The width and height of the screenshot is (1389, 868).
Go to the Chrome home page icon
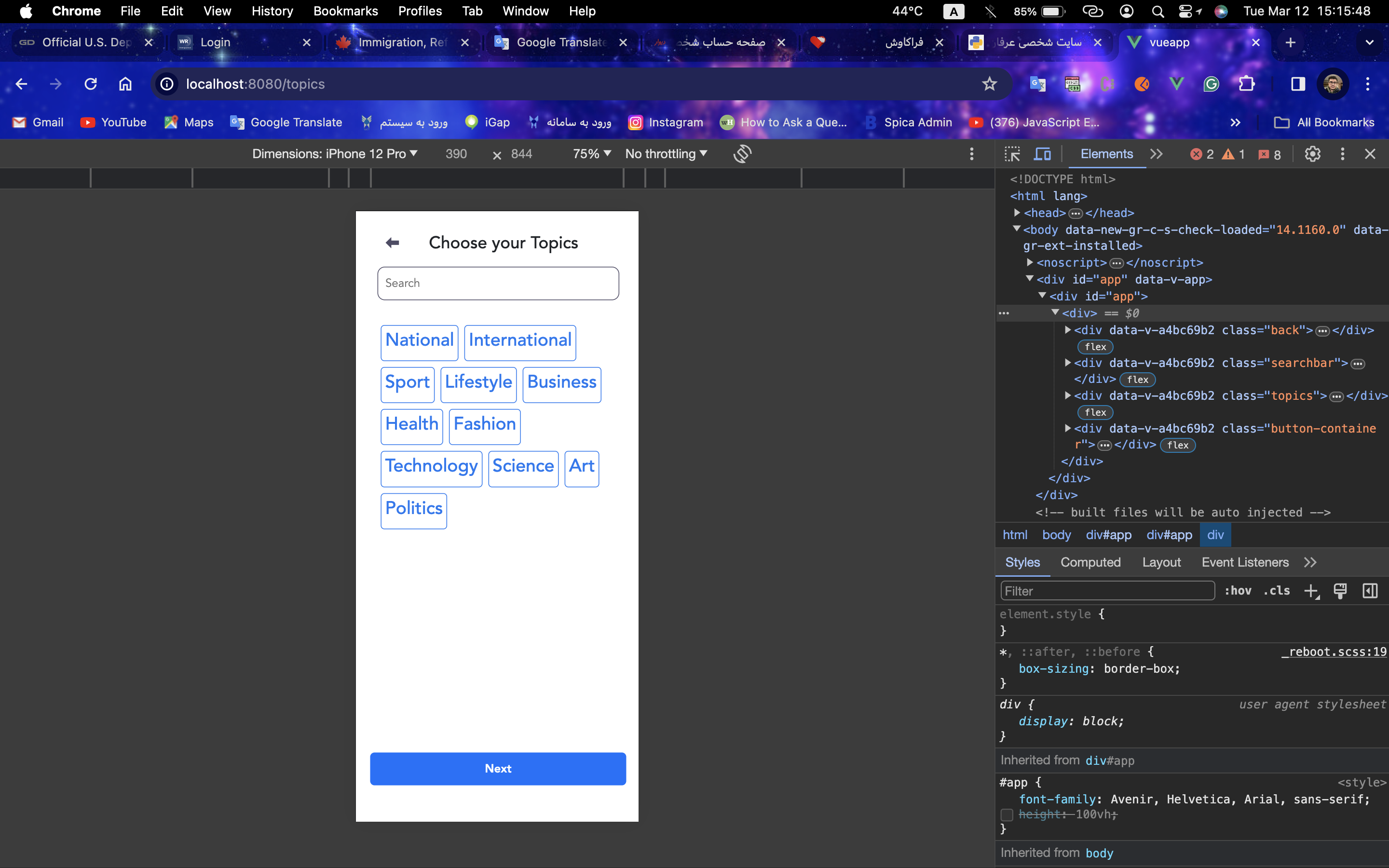click(125, 84)
